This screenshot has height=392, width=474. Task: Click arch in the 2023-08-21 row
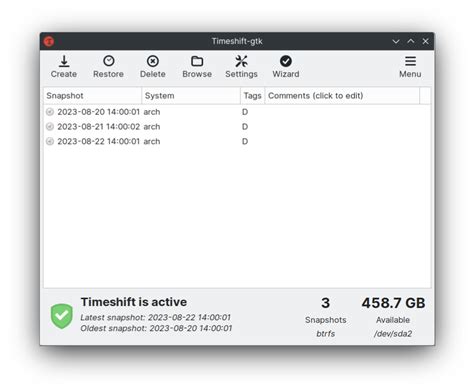(x=152, y=127)
